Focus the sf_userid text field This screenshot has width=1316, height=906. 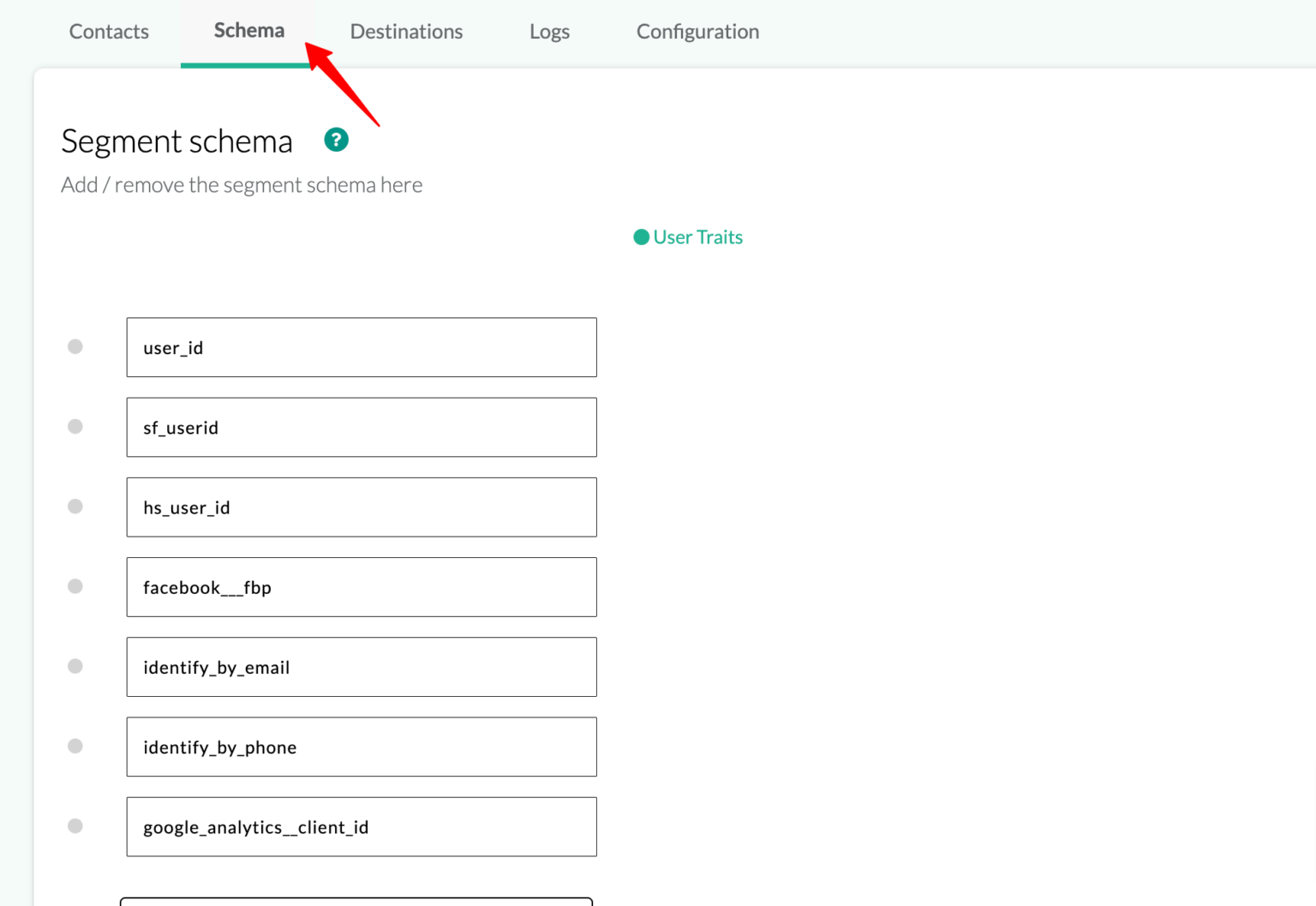(x=362, y=427)
